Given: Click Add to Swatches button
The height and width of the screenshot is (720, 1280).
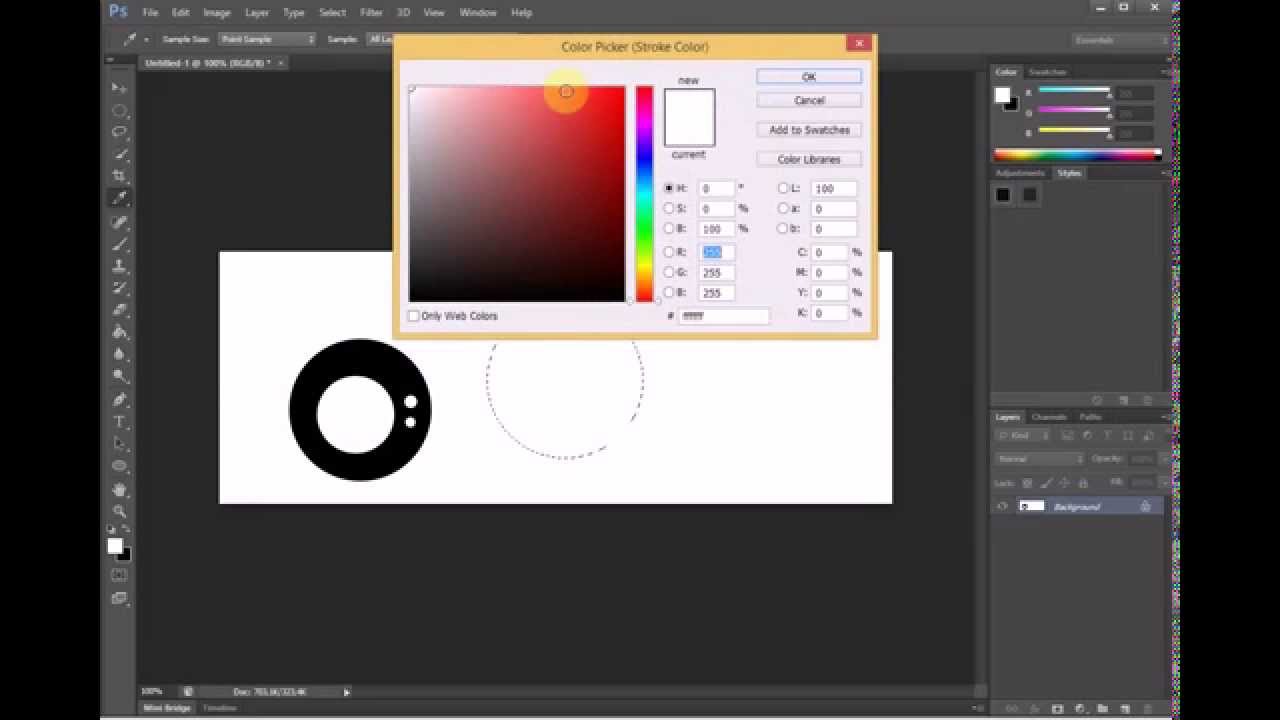Looking at the screenshot, I should tap(809, 130).
